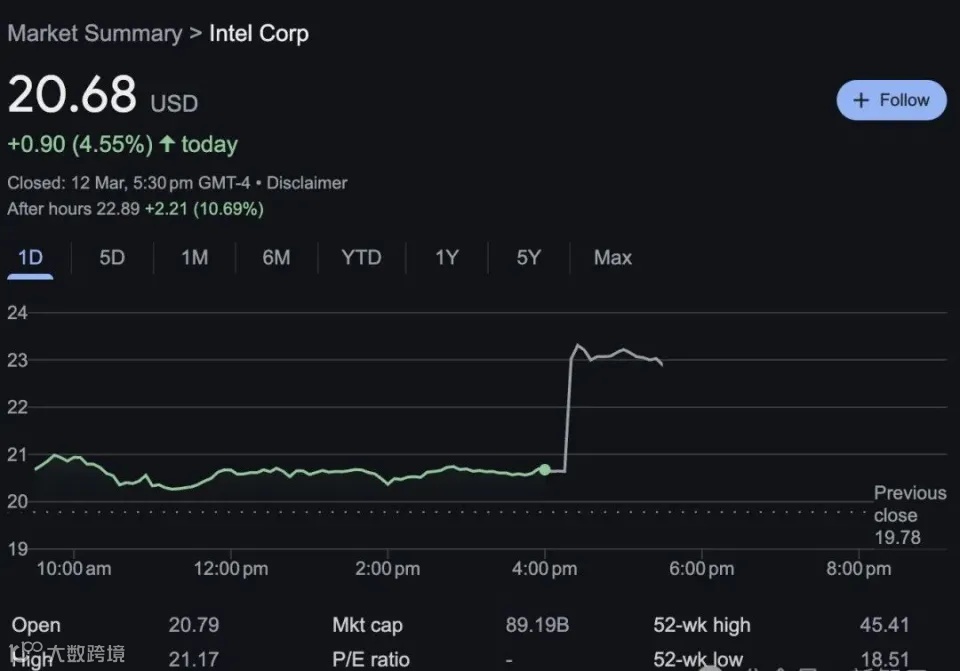Click the 52-wk high value 45.41
Screen dimensions: 960x671
click(x=884, y=625)
